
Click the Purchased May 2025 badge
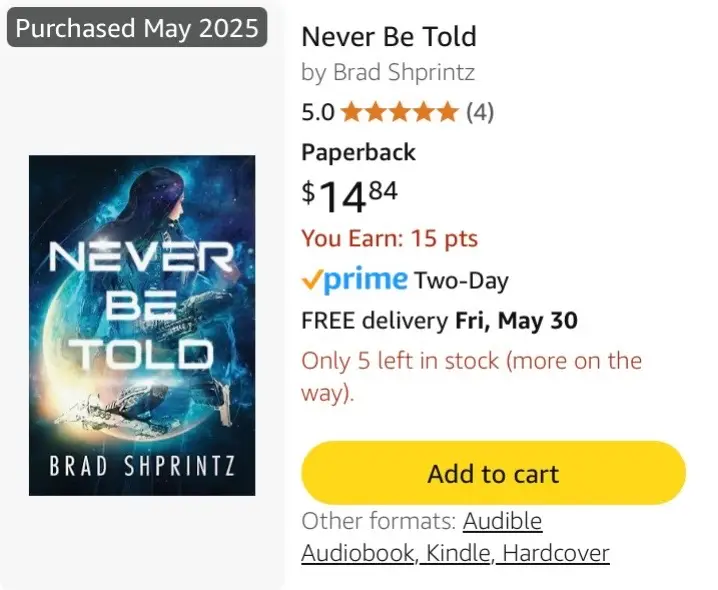click(137, 27)
